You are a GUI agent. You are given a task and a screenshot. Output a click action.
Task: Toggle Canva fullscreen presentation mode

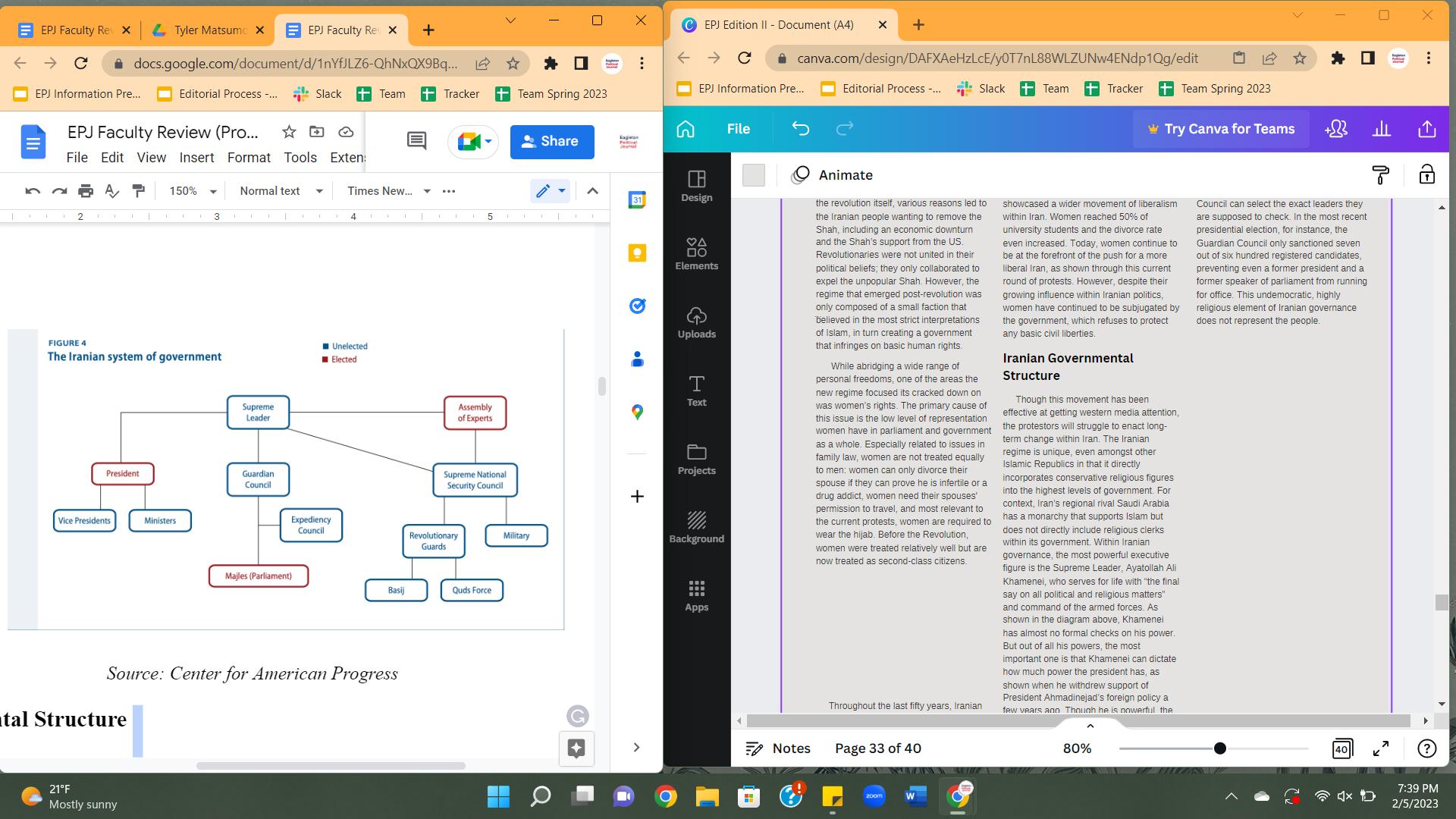coord(1381,748)
